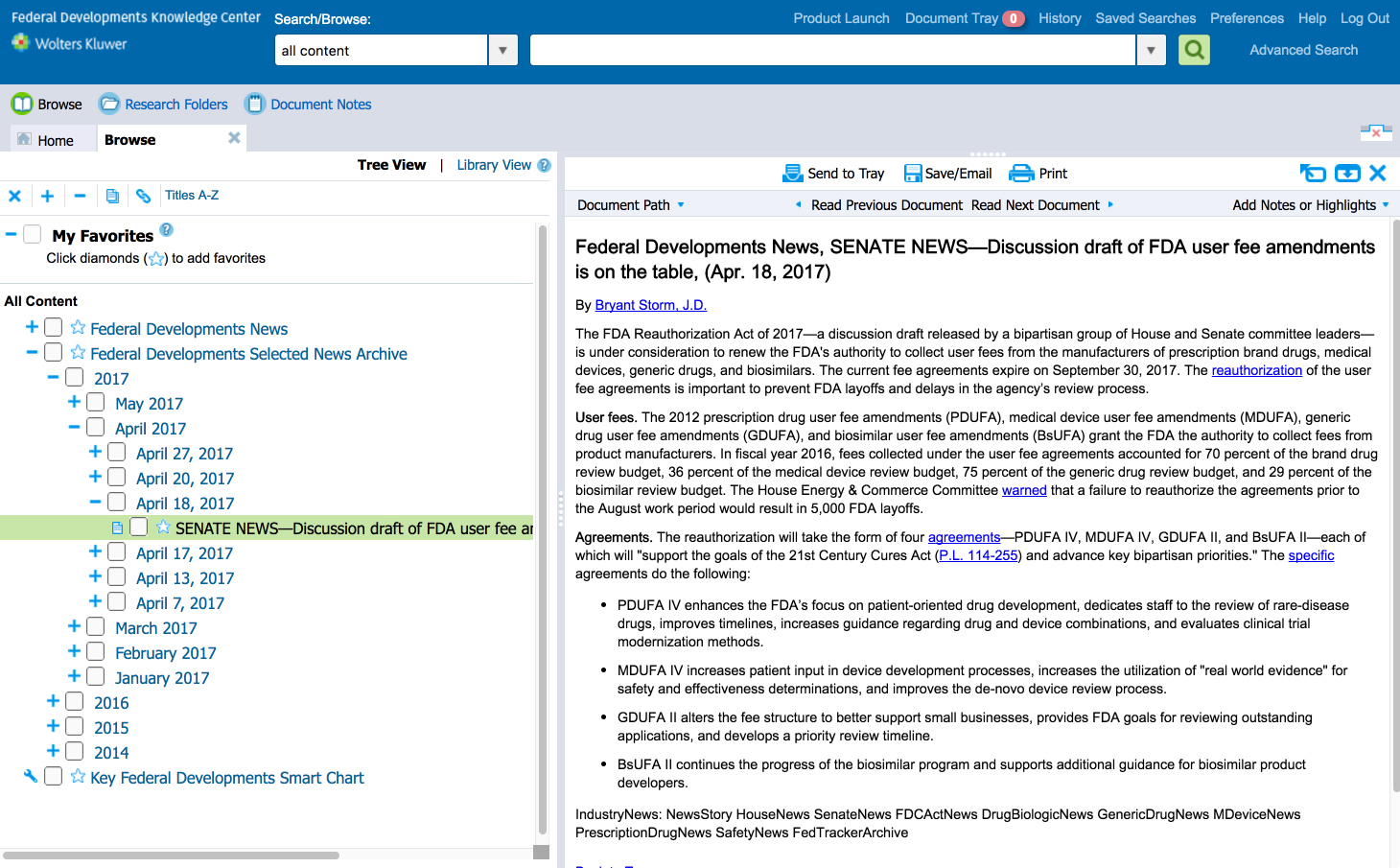The width and height of the screenshot is (1400, 868).
Task: Check the My Favorites checkbox
Action: point(33,234)
